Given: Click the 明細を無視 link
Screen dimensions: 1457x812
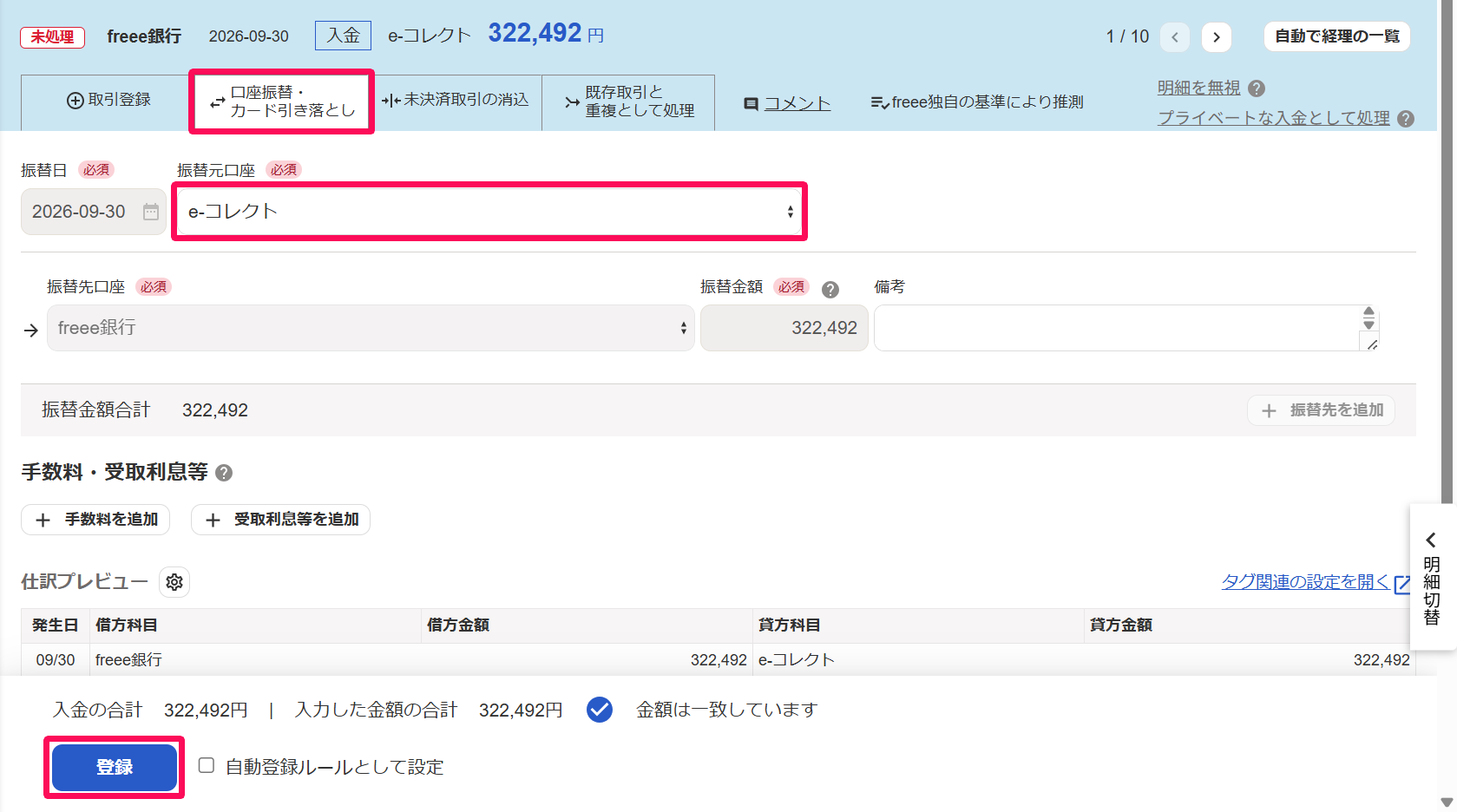Looking at the screenshot, I should 1198,88.
